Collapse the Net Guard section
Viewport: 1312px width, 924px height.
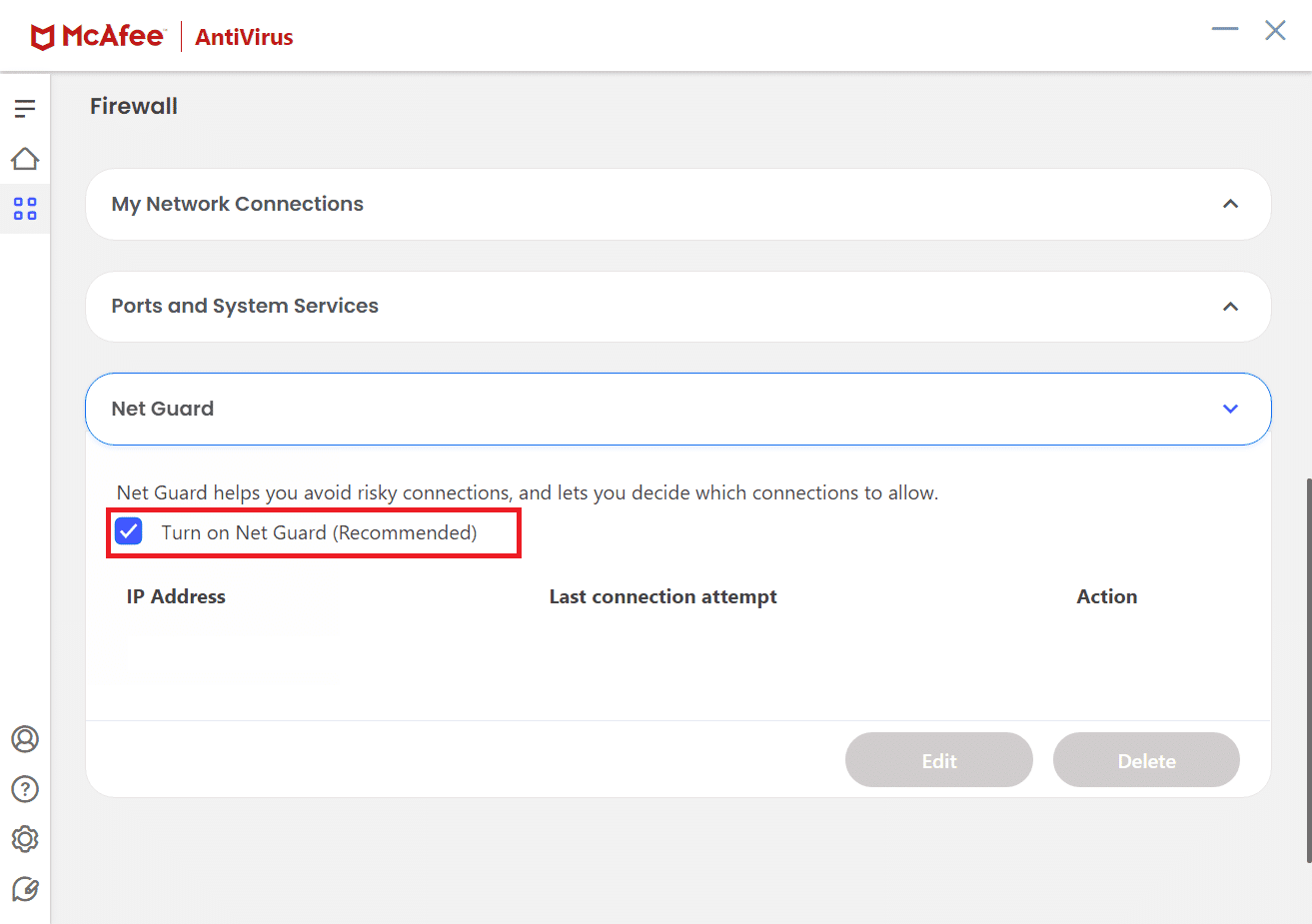point(1231,409)
